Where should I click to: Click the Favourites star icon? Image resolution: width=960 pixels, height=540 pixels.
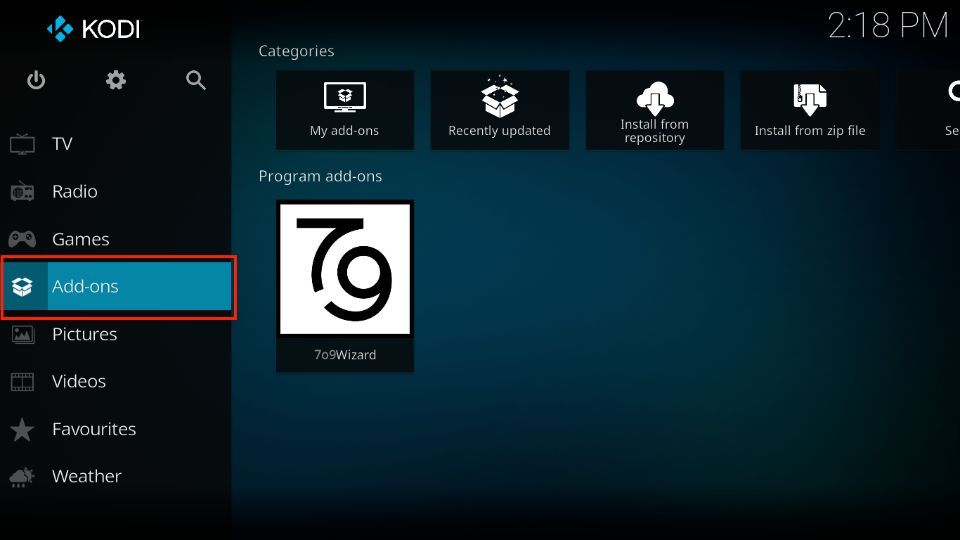22,429
